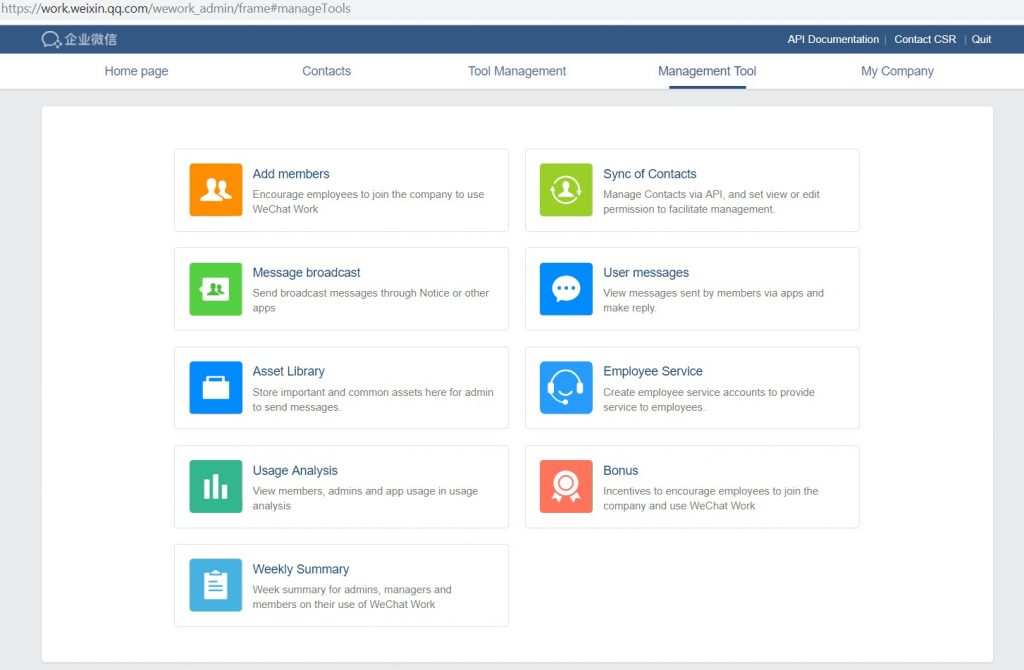Click 'Week summary for admins' description
This screenshot has height=670, width=1024.
coord(351,597)
